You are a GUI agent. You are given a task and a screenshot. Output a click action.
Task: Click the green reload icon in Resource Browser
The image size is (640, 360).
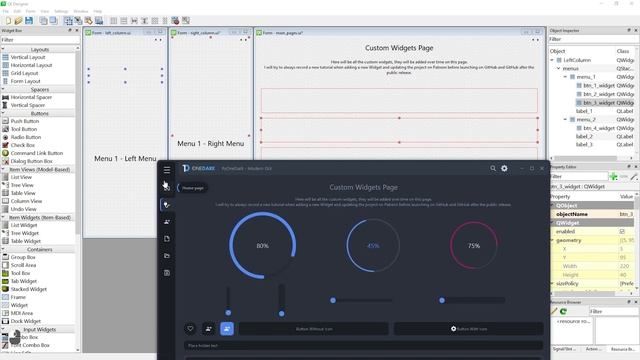(x=563, y=311)
